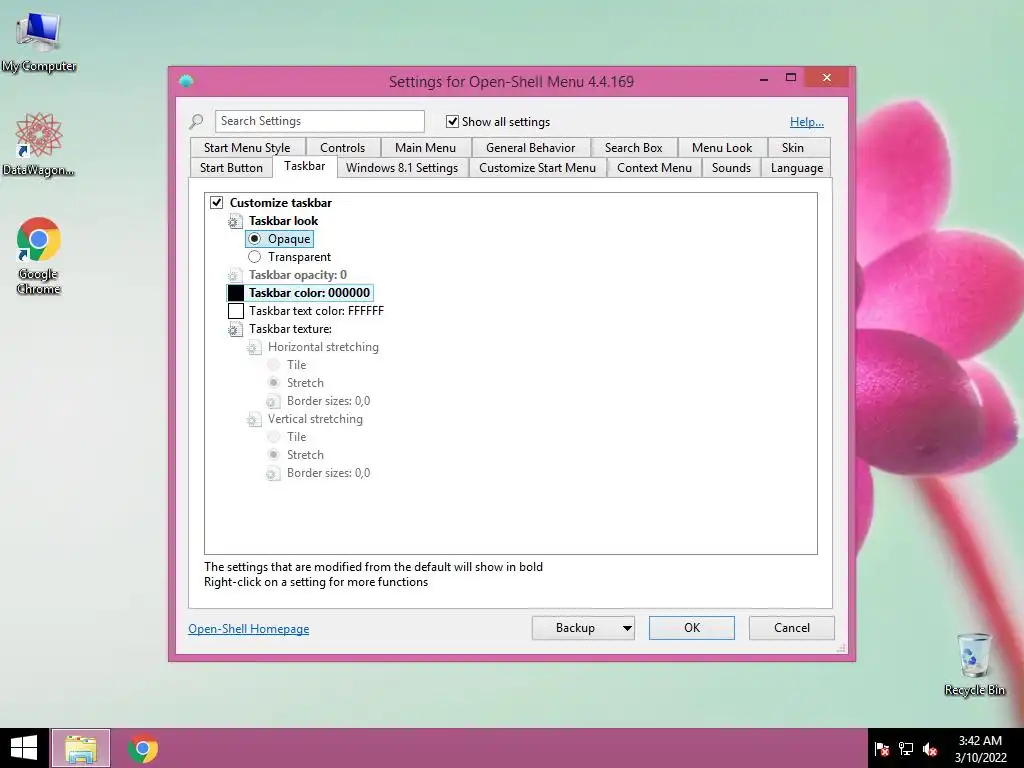The height and width of the screenshot is (768, 1024).
Task: Click the gear icon beside Taskbar opacity
Action: tap(235, 275)
